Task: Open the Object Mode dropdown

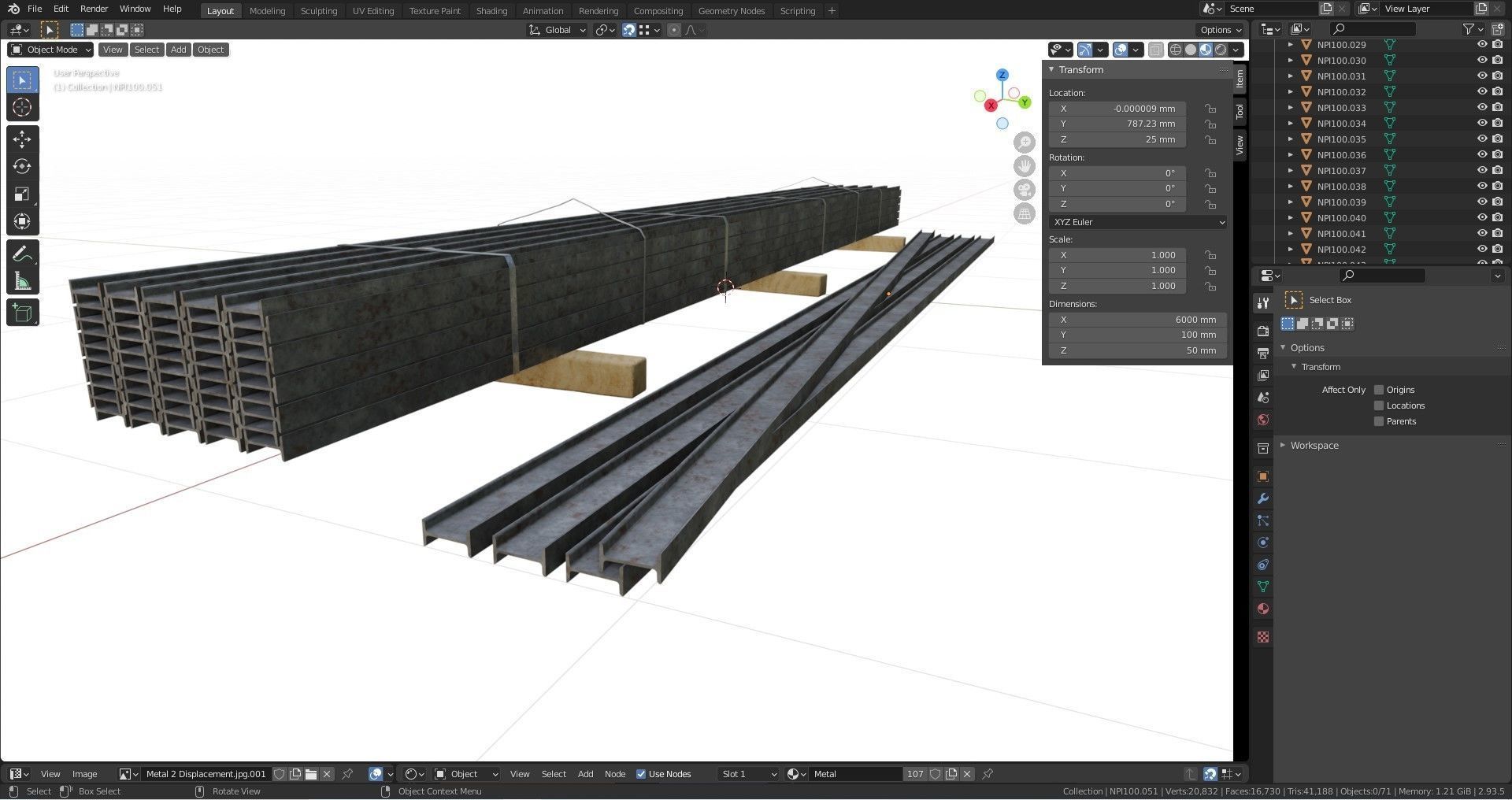Action: [50, 50]
